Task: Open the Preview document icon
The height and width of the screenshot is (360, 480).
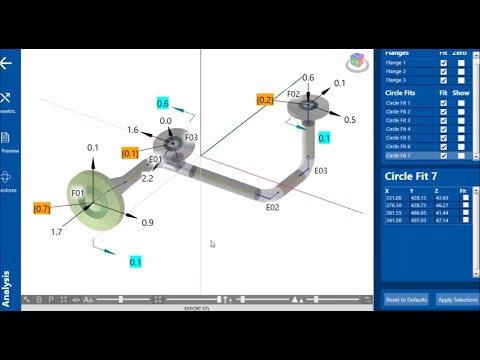Action: coord(5,137)
